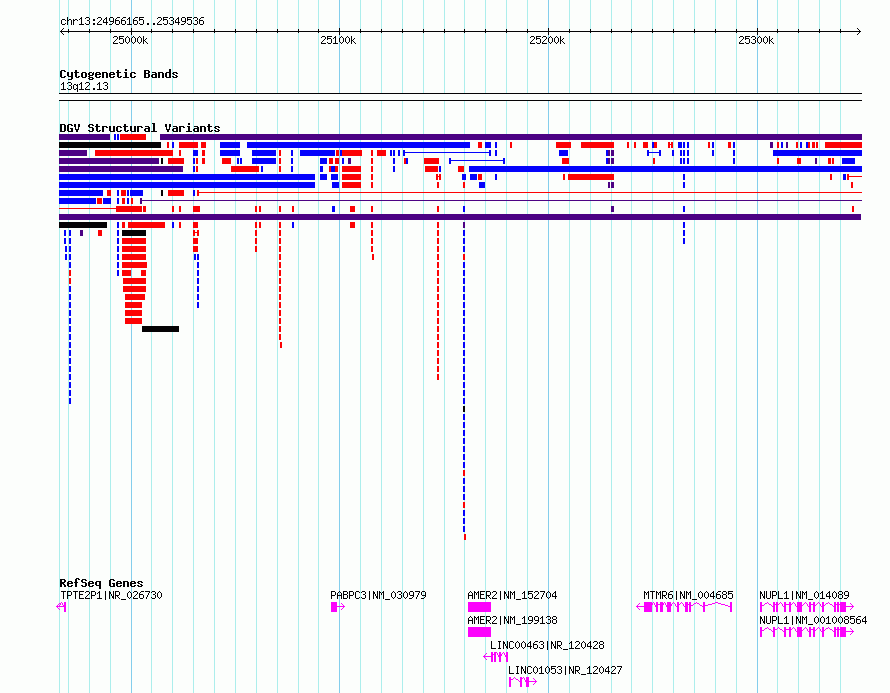
Task: Click the 25000k ruler tick label
Action: point(130,40)
